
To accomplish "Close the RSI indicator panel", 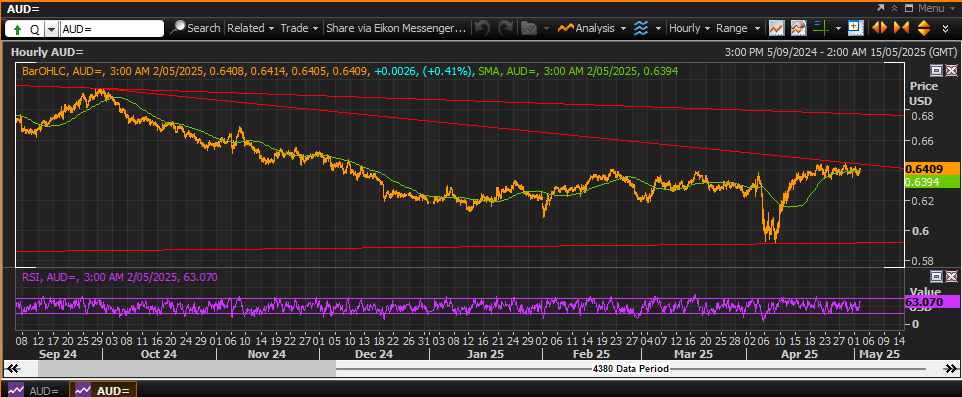I will (x=951, y=276).
